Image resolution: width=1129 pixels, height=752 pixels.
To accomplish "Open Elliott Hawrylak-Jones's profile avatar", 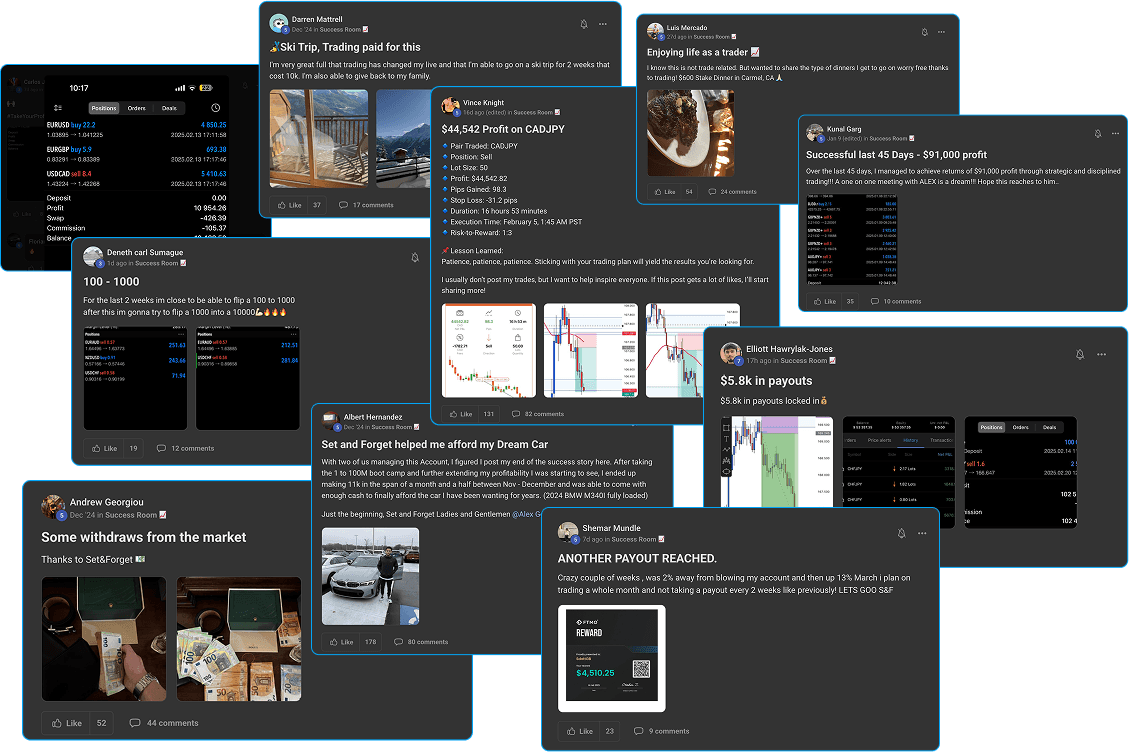I will coord(731,353).
